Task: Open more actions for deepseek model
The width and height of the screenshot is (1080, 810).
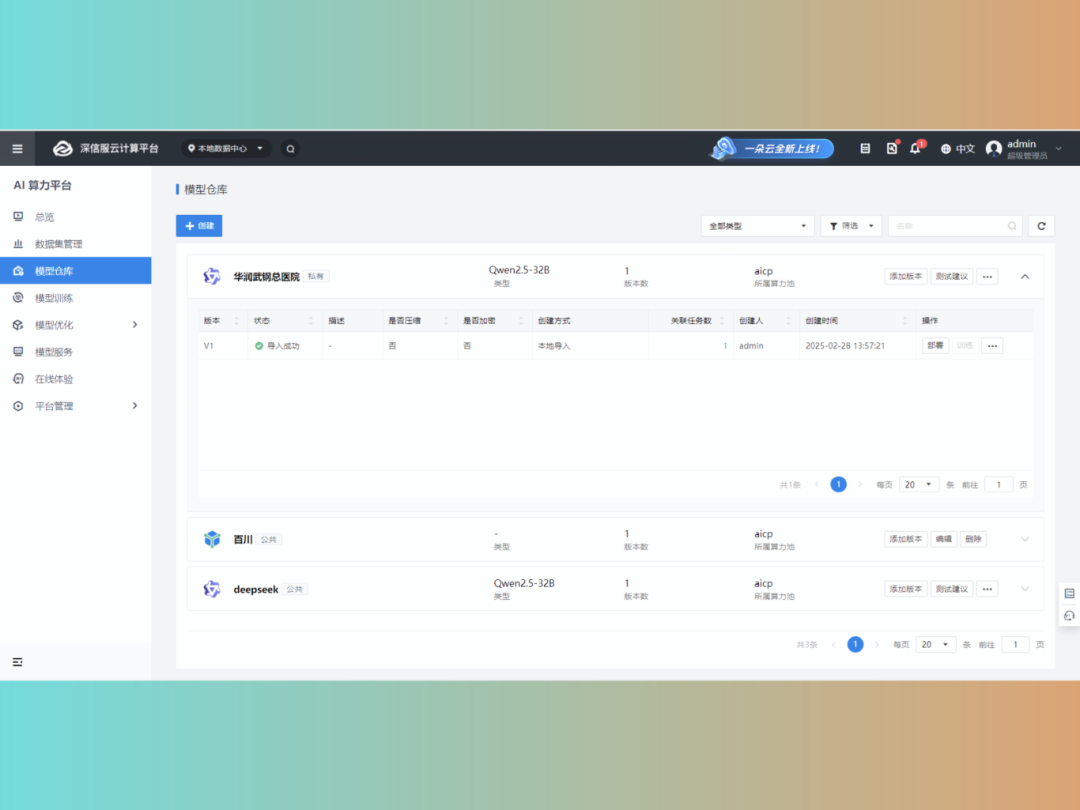Action: (987, 589)
